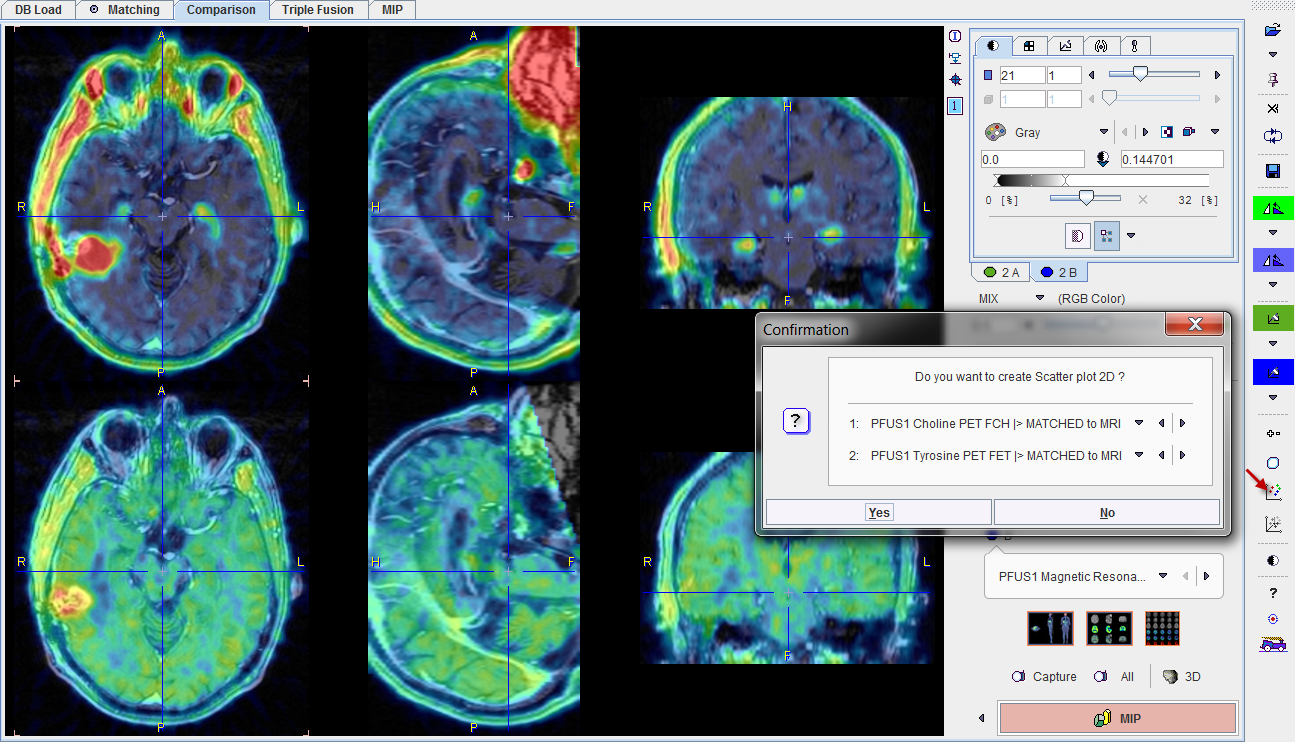Select the 2 B image tab

(x=1059, y=272)
